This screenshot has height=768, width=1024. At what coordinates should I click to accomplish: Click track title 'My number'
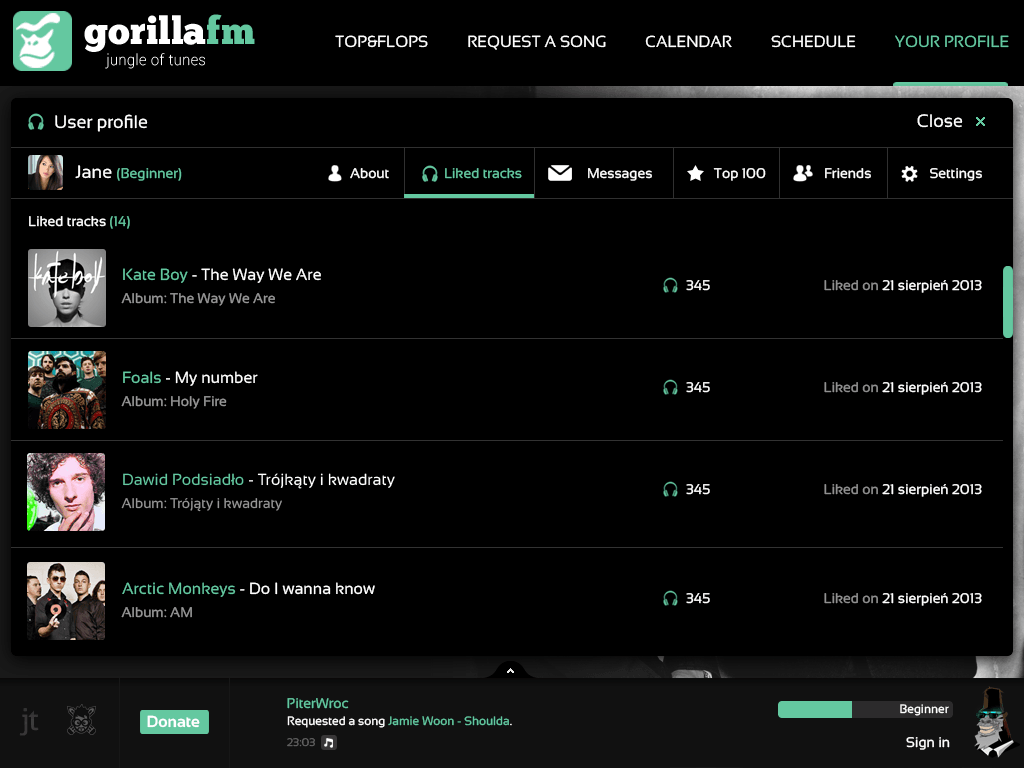216,377
